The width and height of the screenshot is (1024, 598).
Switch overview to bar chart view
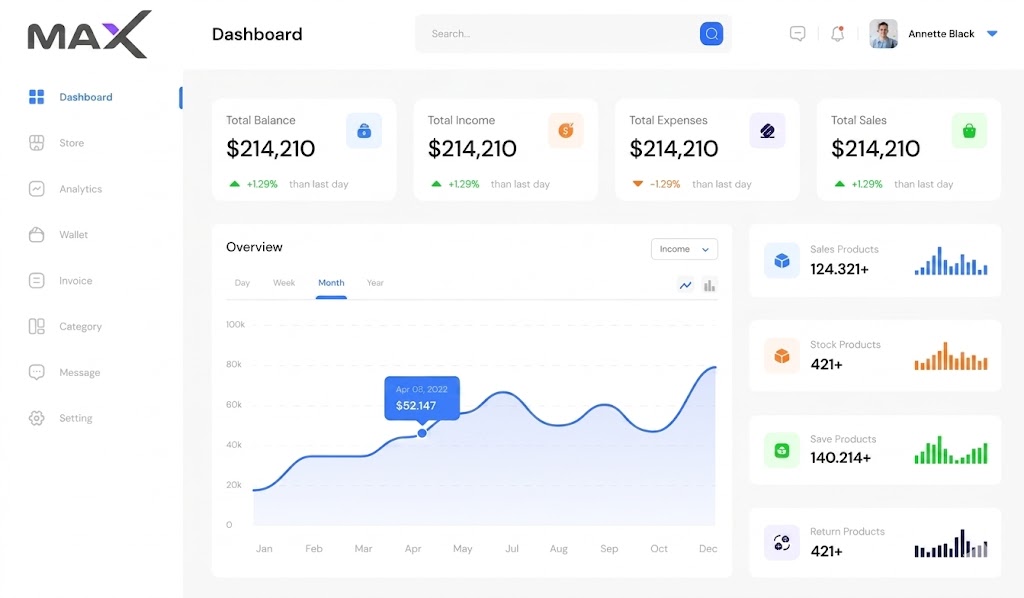(x=710, y=285)
